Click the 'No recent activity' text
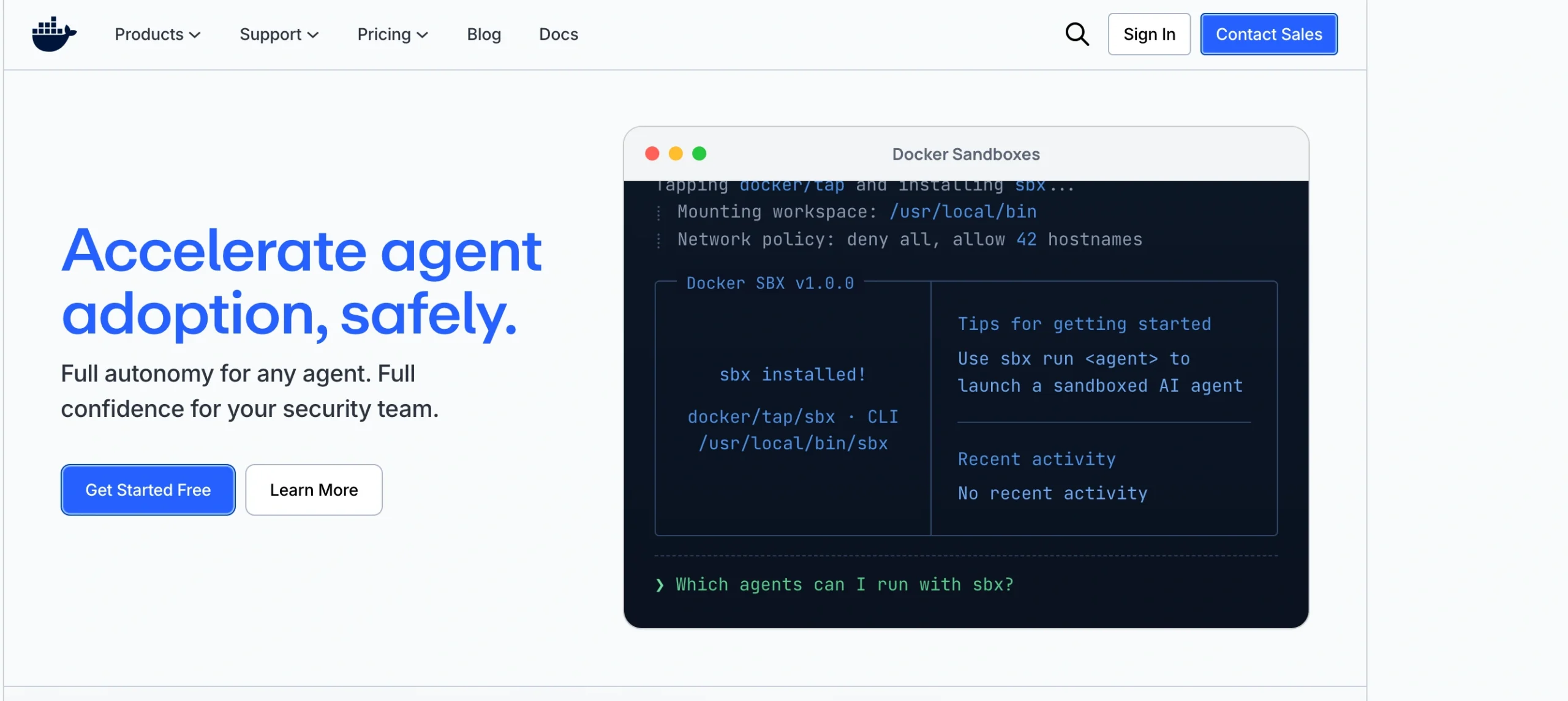 click(x=1053, y=493)
